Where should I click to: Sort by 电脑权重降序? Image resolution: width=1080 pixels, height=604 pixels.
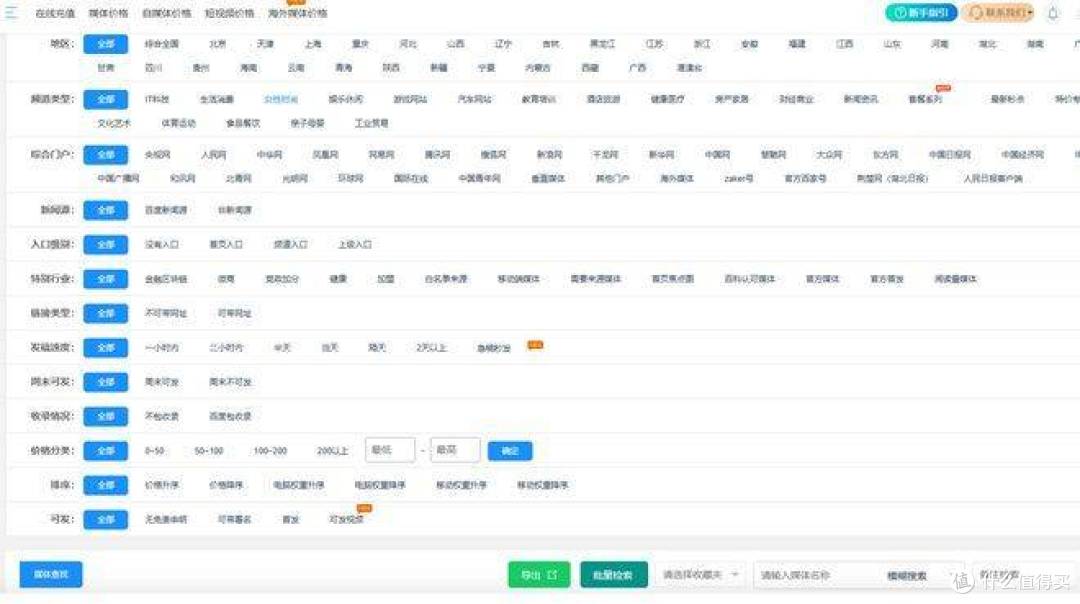380,486
